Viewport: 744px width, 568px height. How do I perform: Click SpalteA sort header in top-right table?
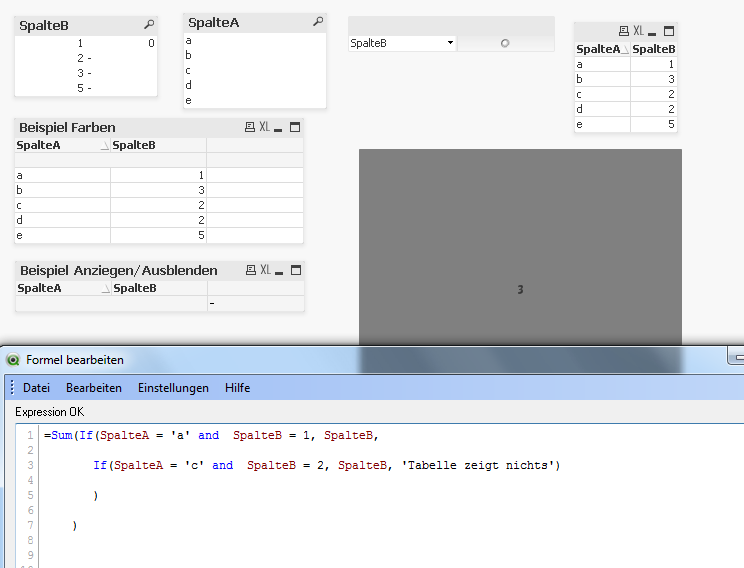[x=600, y=49]
